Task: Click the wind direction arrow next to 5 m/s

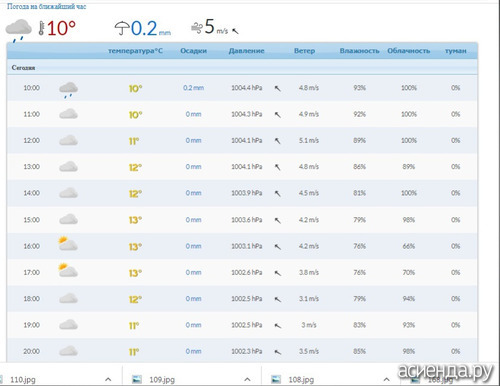Action: pyautogui.click(x=235, y=31)
